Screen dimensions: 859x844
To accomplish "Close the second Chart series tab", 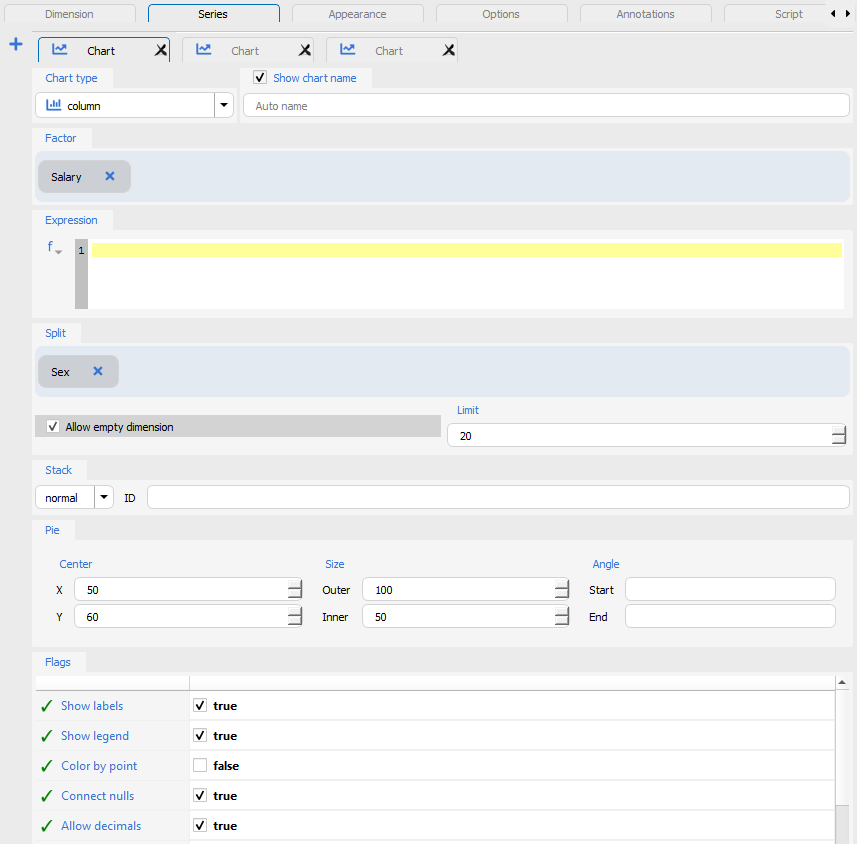I will (x=305, y=50).
